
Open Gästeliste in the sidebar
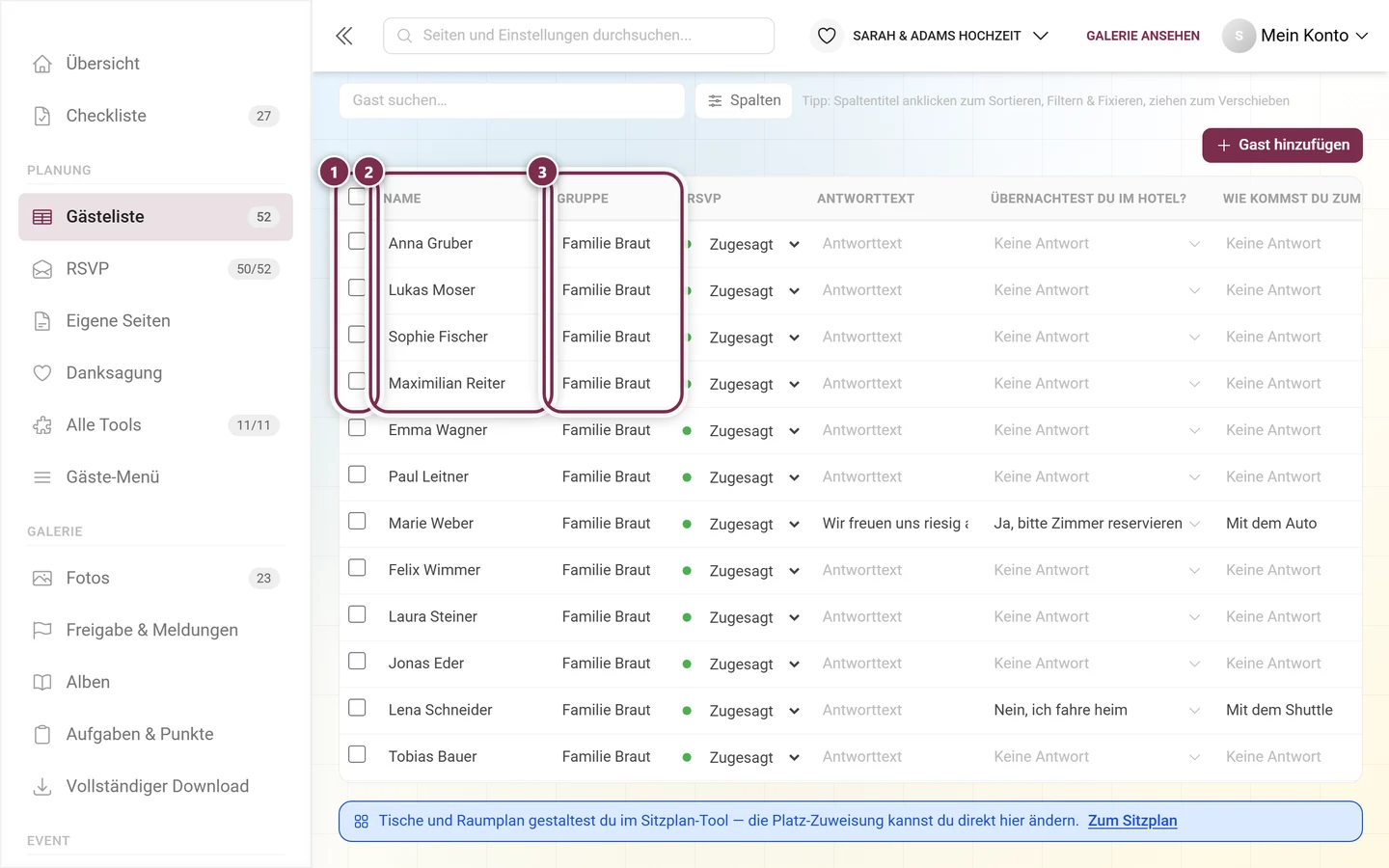click(x=155, y=217)
